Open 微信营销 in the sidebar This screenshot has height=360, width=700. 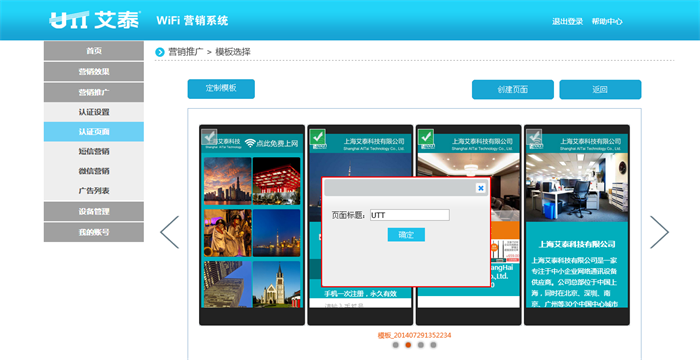pyautogui.click(x=94, y=171)
